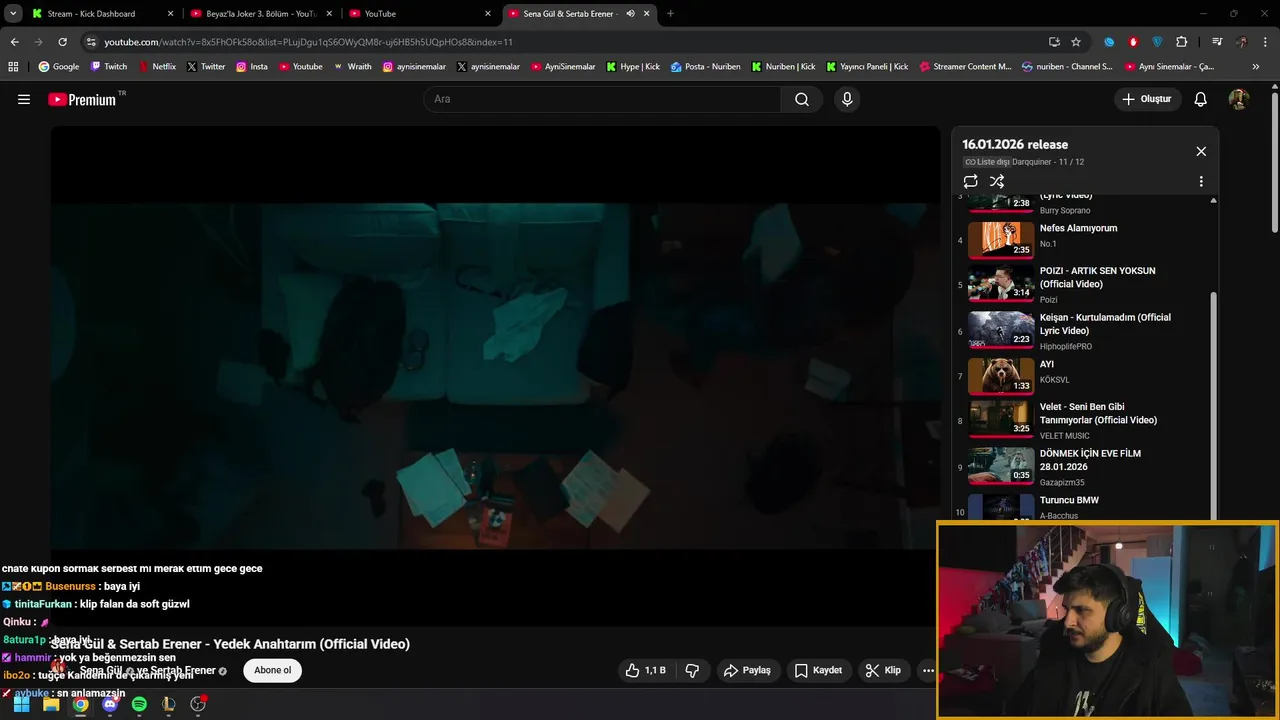Like the video with thumbs up
1280x720 pixels.
pyautogui.click(x=645, y=670)
